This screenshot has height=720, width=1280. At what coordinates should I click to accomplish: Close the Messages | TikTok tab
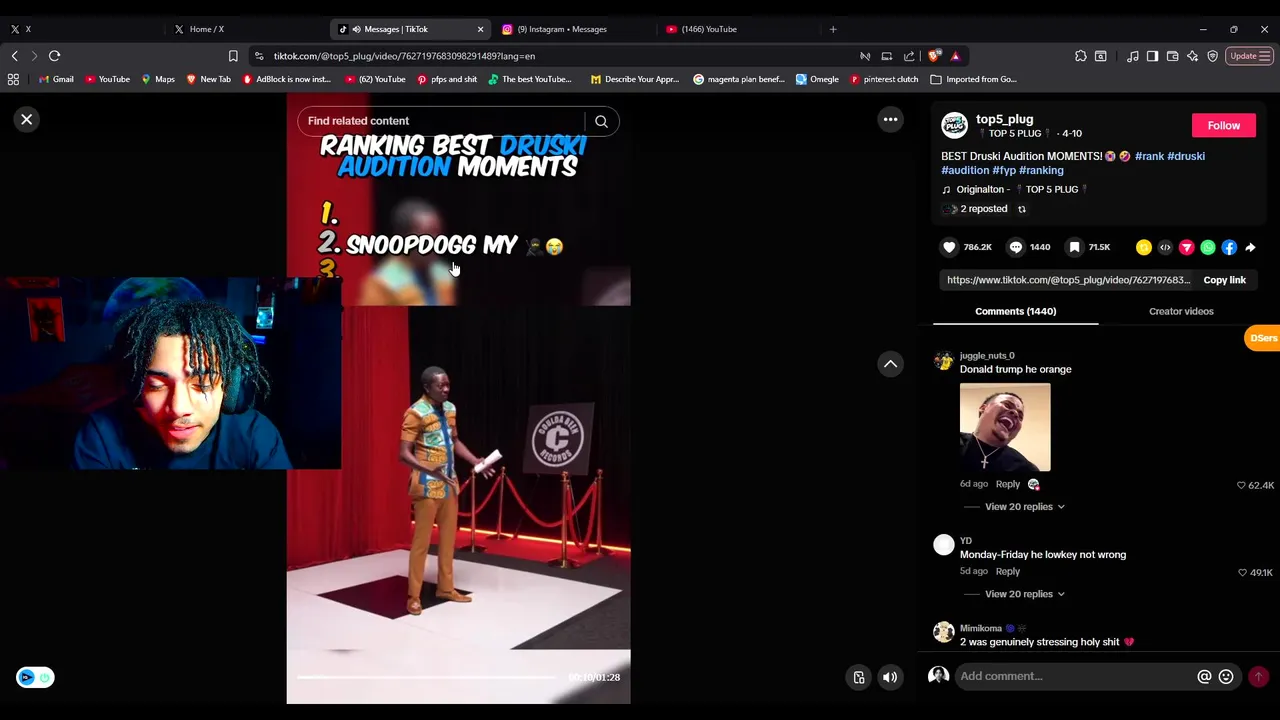[x=480, y=29]
